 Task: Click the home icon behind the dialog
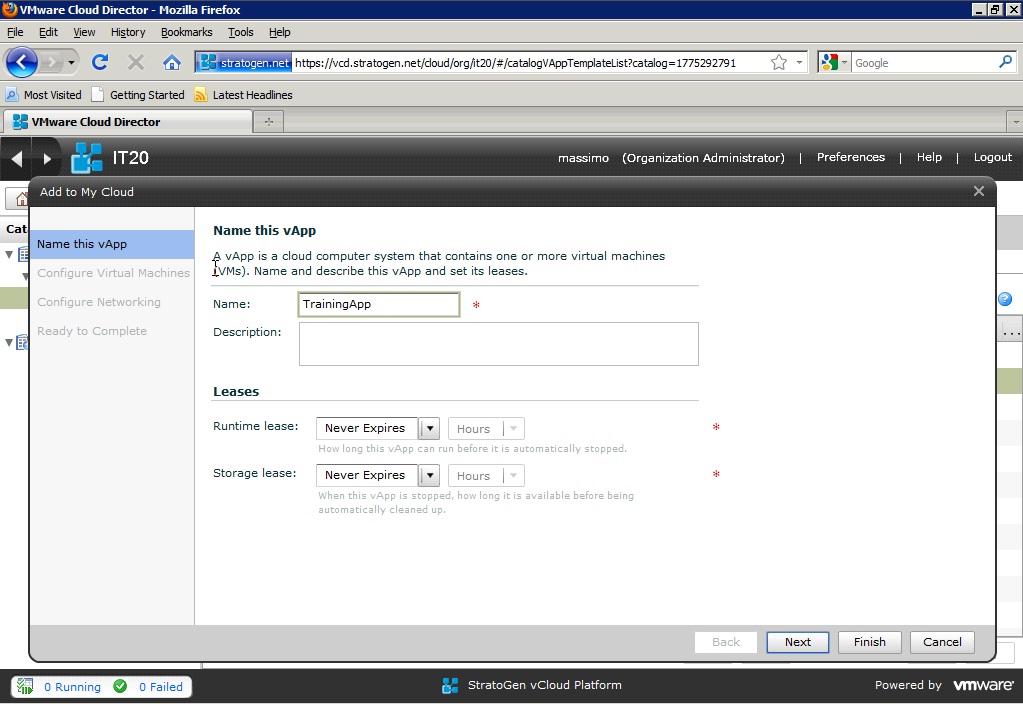pyautogui.click(x=22, y=199)
